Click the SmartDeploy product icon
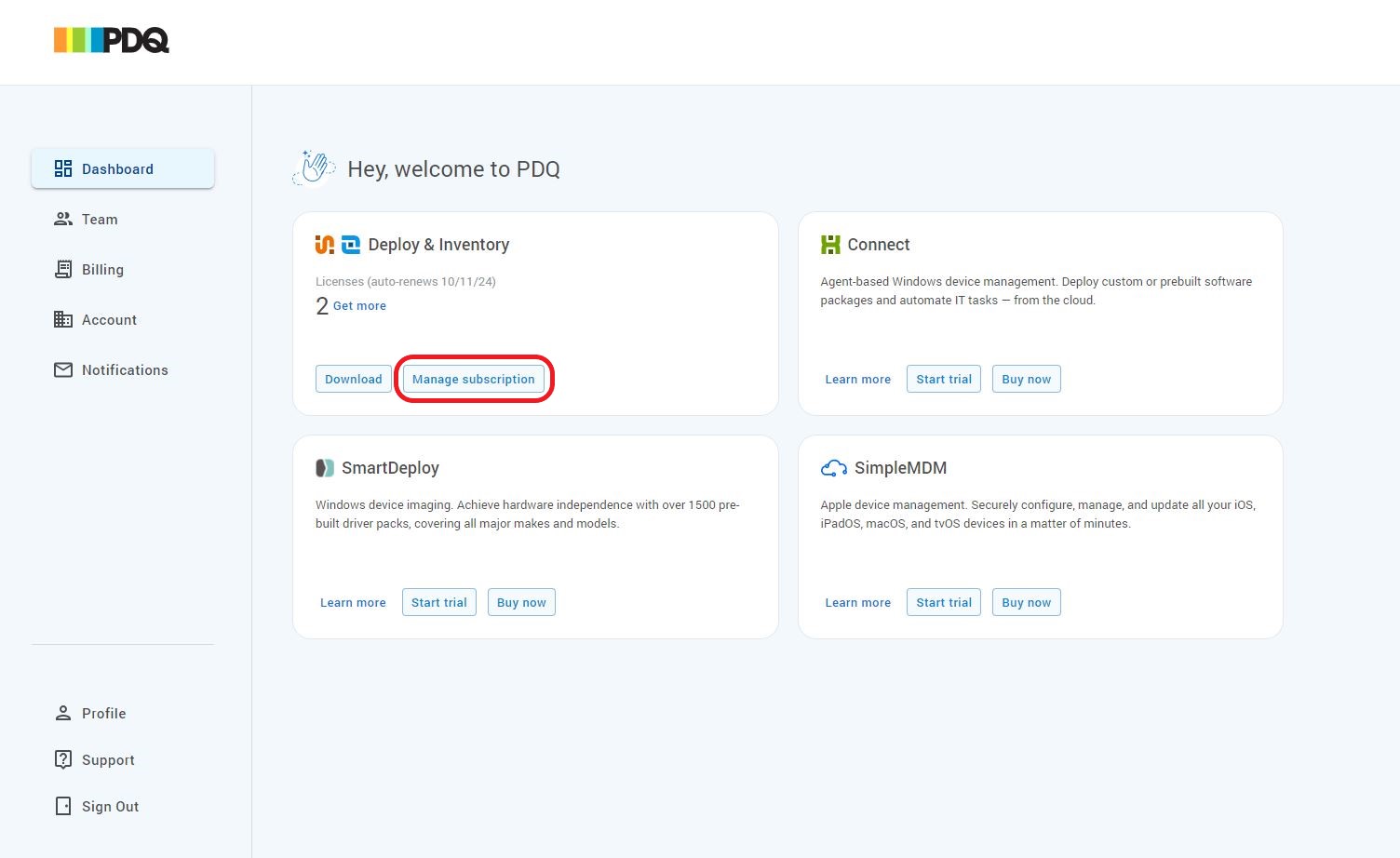Image resolution: width=1400 pixels, height=858 pixels. pyautogui.click(x=325, y=468)
